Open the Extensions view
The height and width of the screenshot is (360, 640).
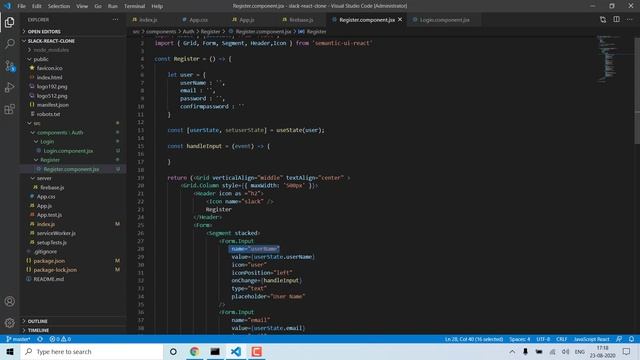pyautogui.click(x=9, y=109)
